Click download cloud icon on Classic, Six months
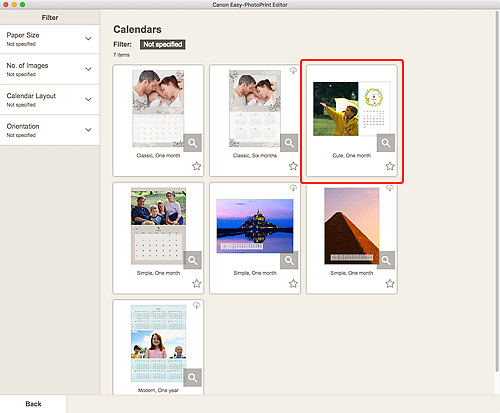This screenshot has height=413, width=500. point(293,71)
